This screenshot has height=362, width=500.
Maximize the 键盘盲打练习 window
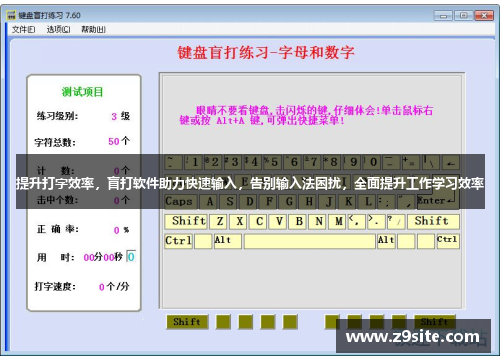(463, 15)
